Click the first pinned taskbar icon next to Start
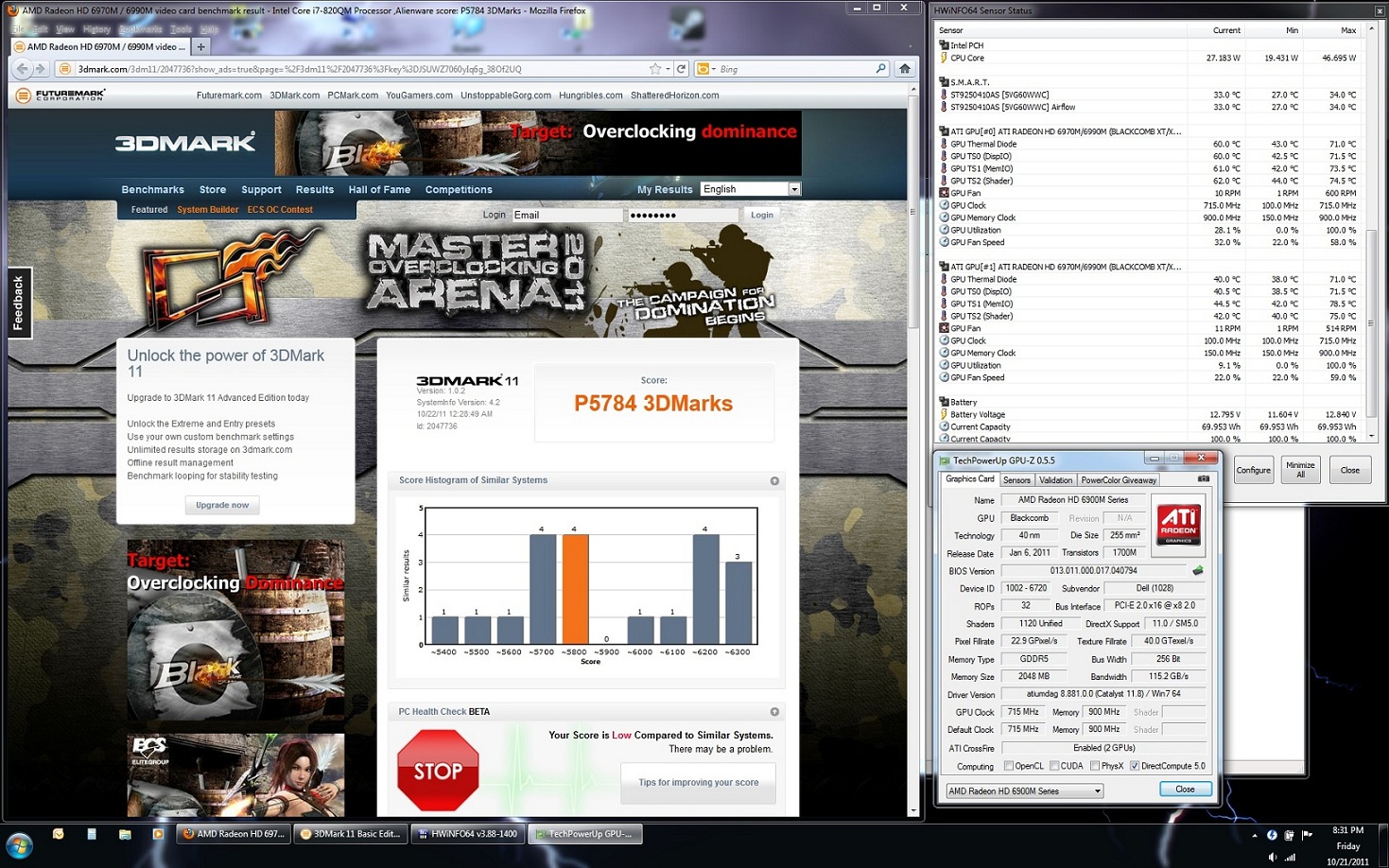The image size is (1389, 868). [59, 834]
